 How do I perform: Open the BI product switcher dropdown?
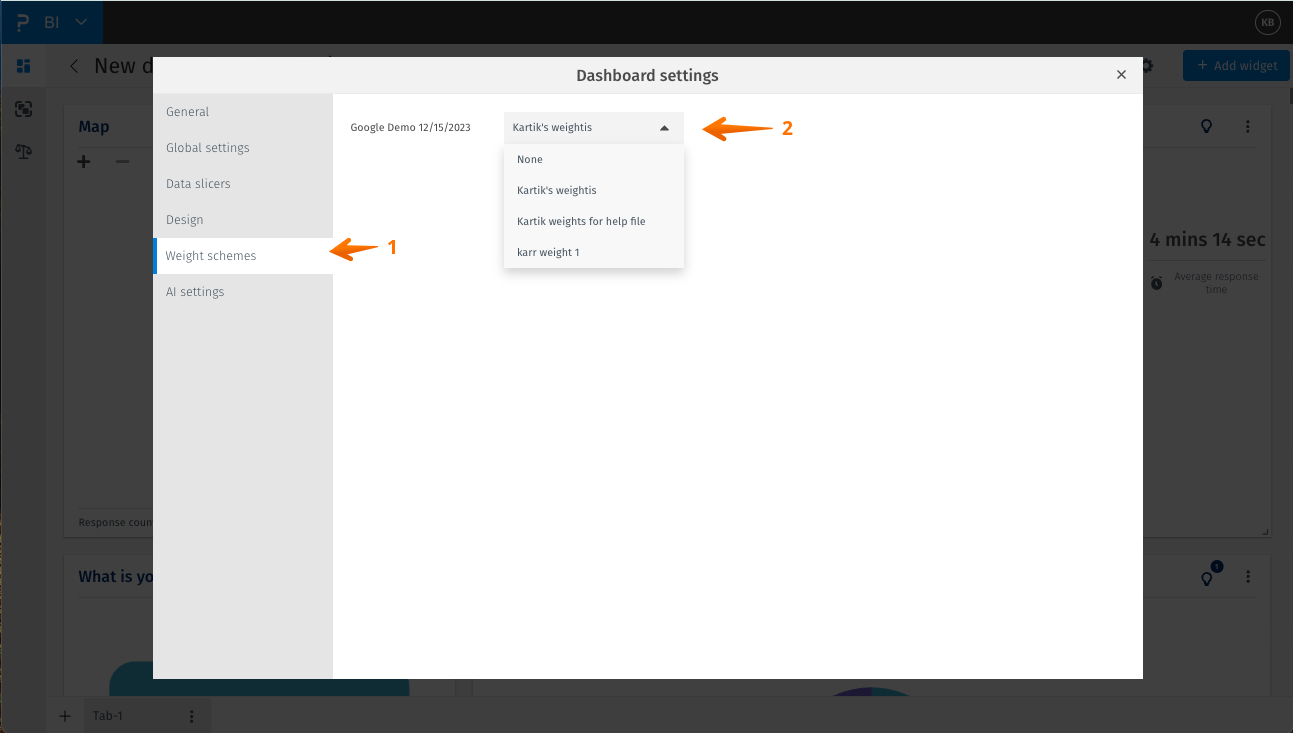point(66,22)
